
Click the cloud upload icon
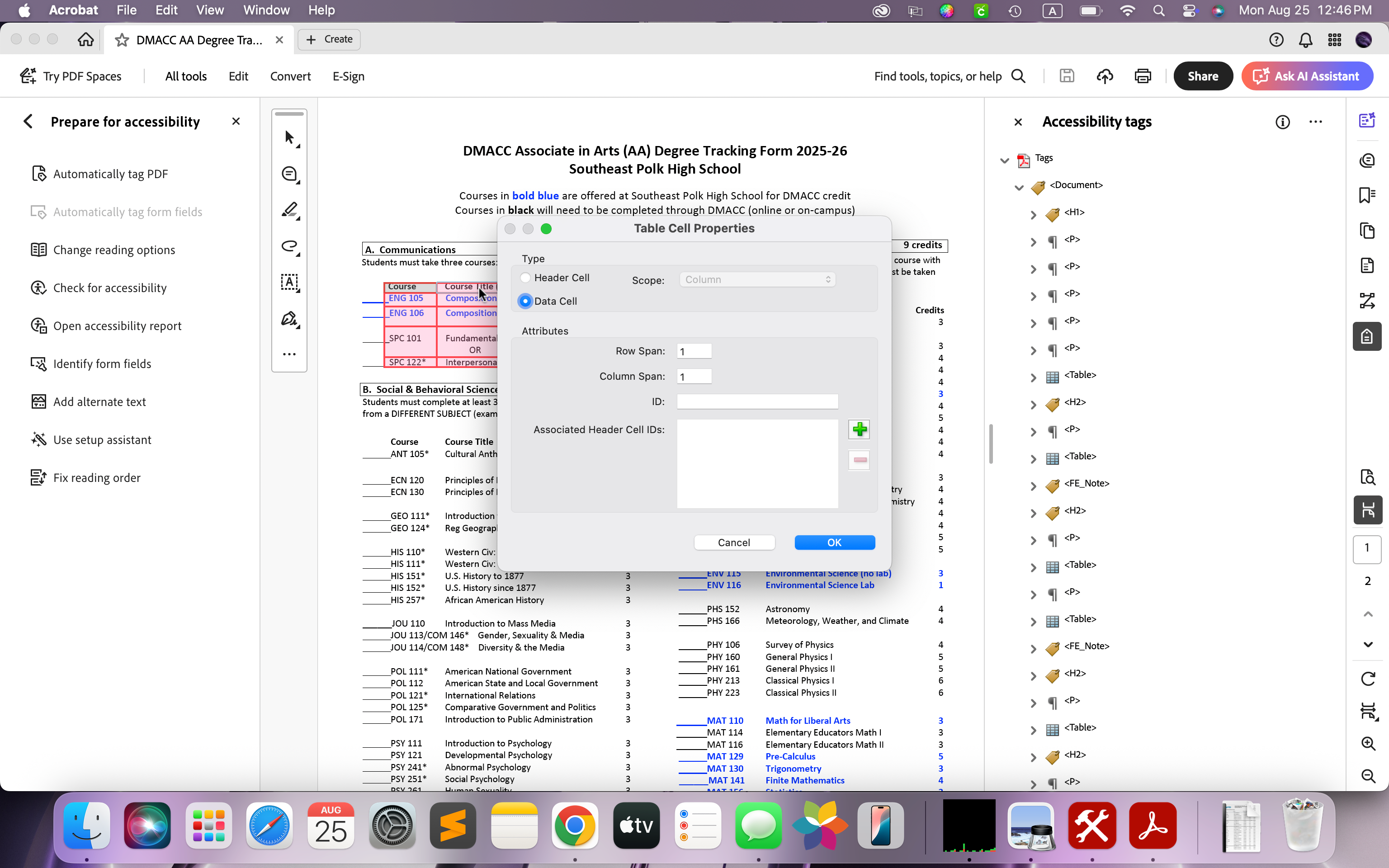tap(1104, 76)
